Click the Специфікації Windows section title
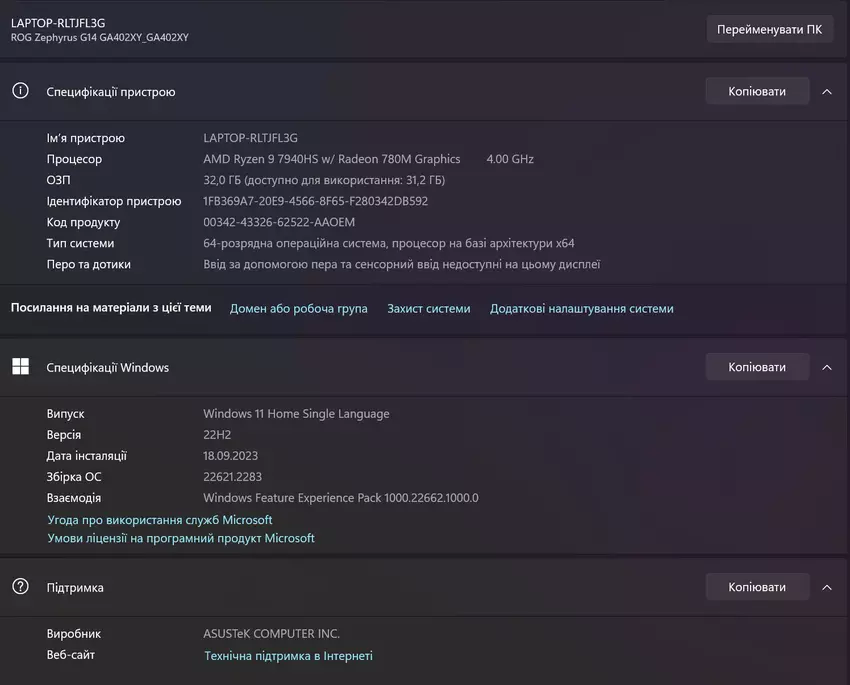Viewport: 850px width, 685px height. (x=108, y=368)
